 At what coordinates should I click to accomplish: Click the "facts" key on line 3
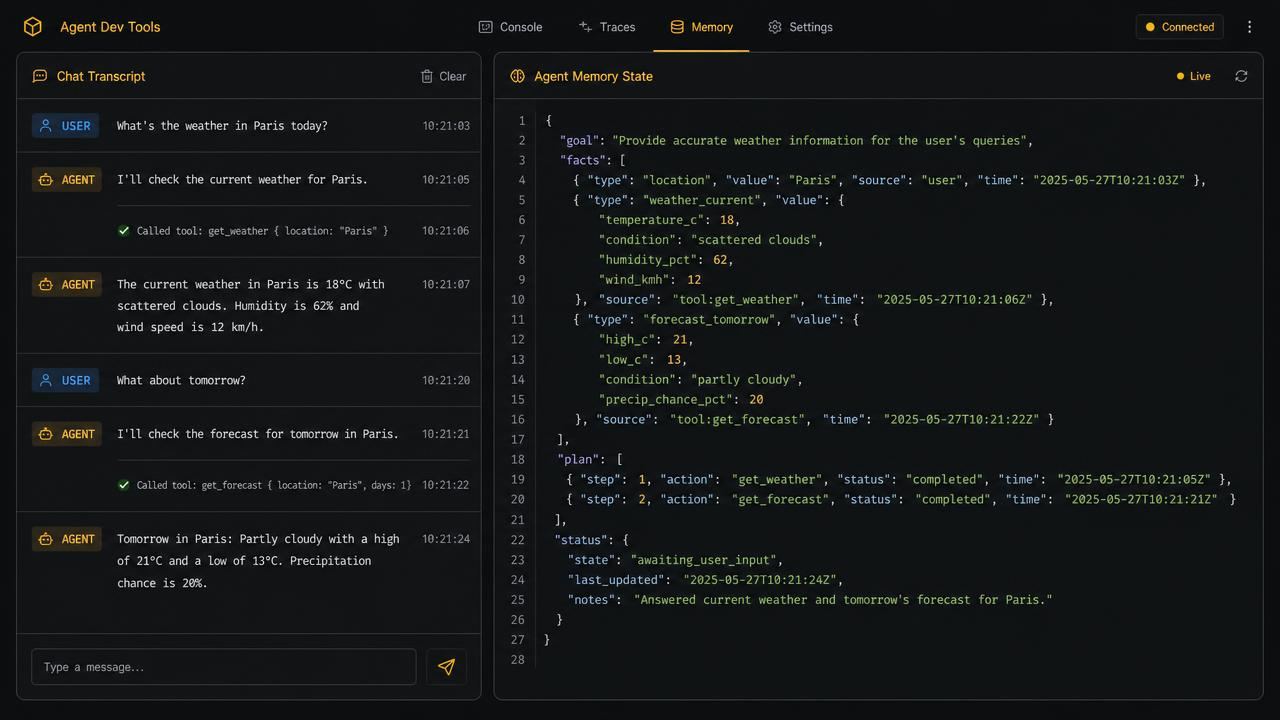point(582,160)
